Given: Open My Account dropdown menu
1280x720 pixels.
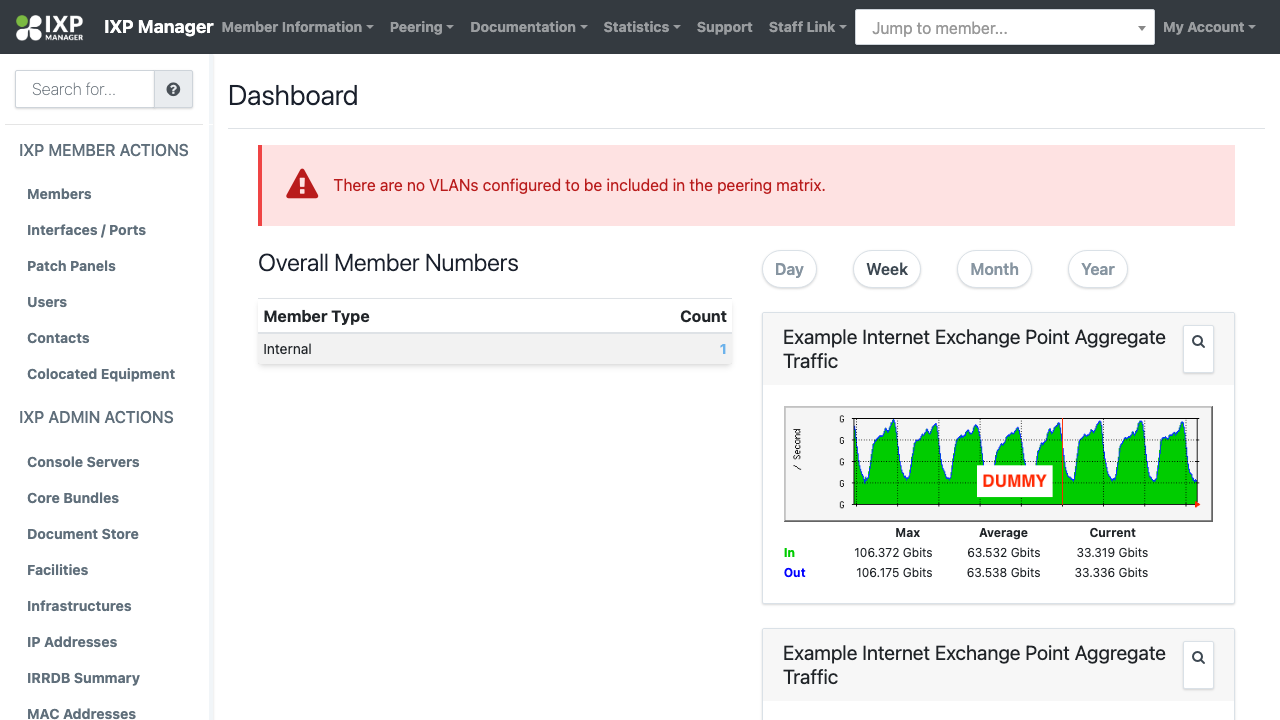Looking at the screenshot, I should coord(1209,27).
